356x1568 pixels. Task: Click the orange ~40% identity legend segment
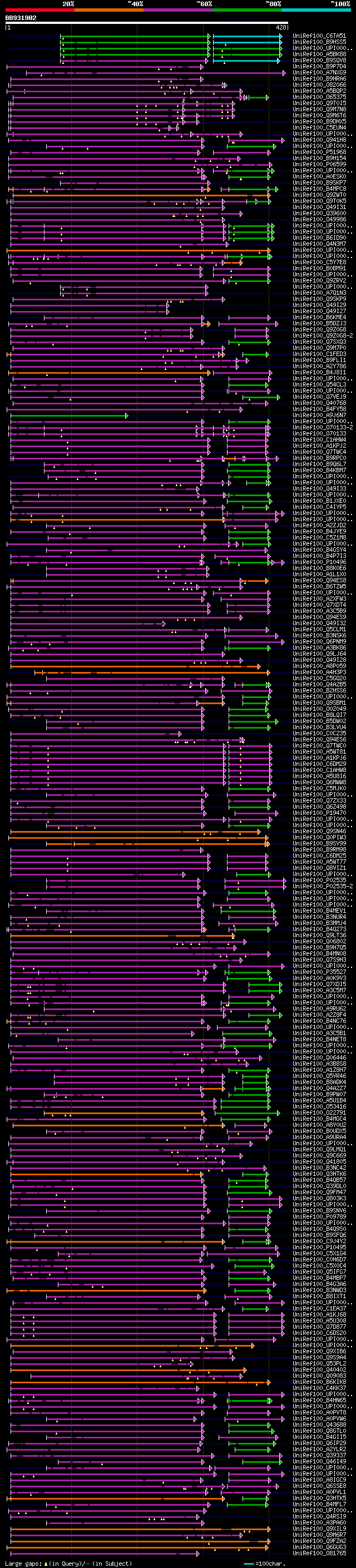point(109,11)
